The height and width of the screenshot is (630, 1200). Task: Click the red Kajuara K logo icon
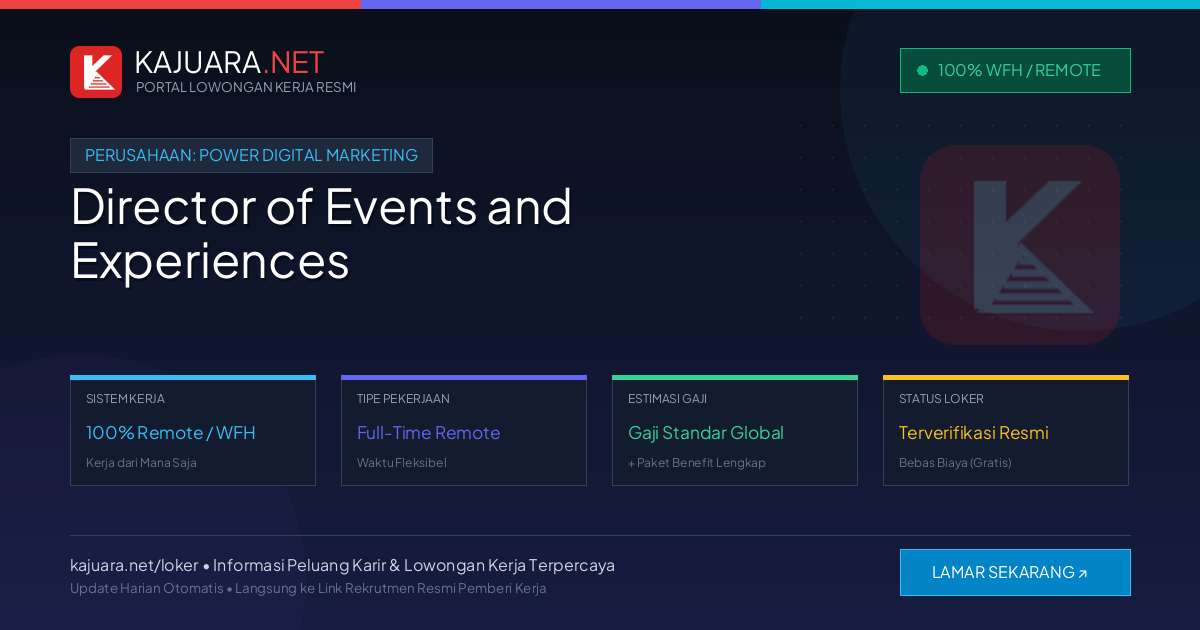click(x=96, y=72)
